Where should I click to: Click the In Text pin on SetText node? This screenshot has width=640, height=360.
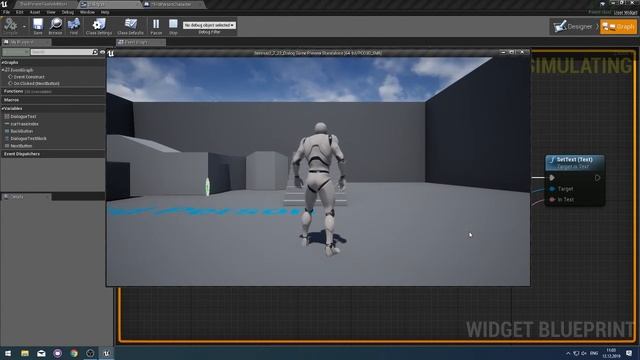(552, 200)
